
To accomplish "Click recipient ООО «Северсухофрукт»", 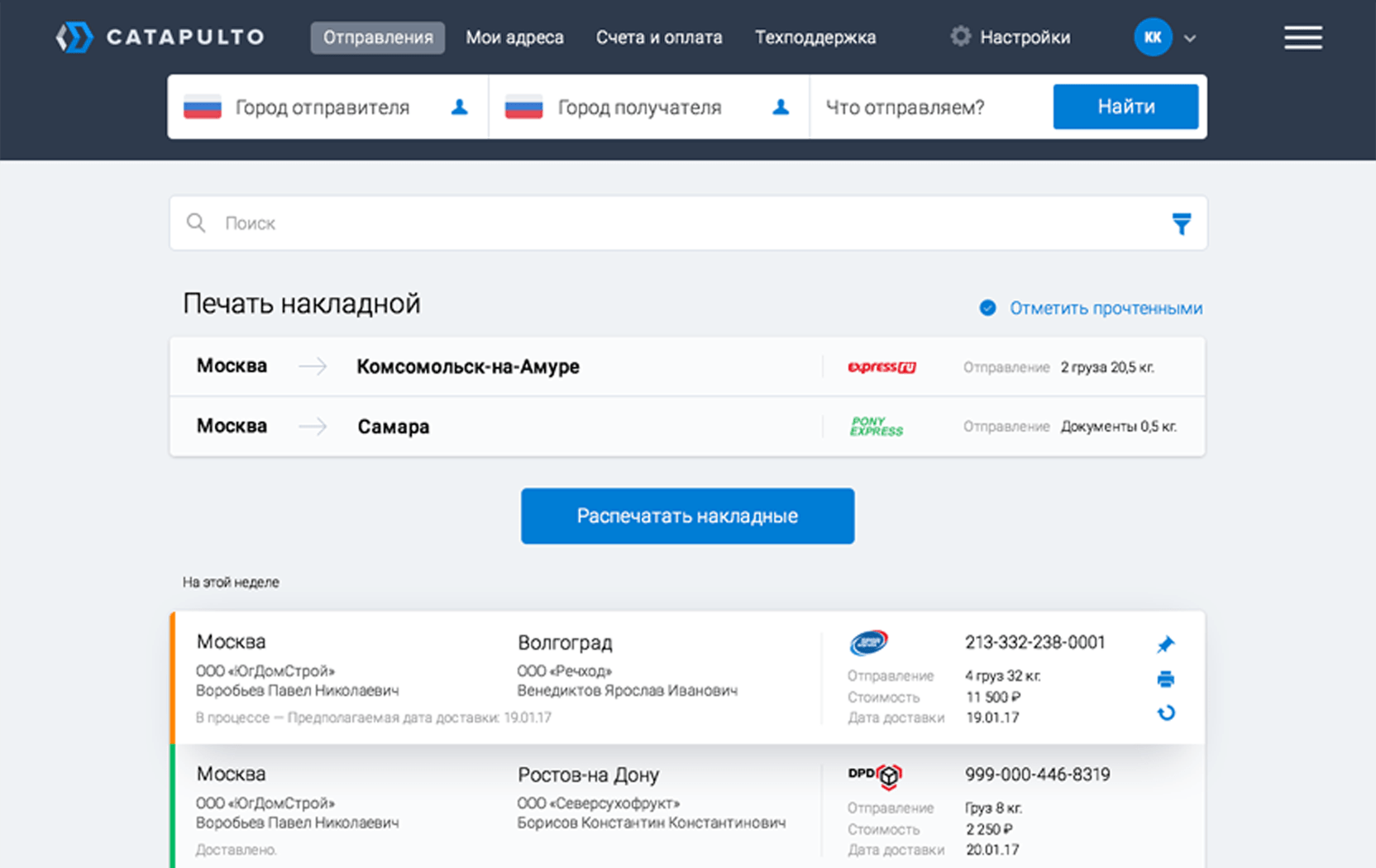I will [598, 803].
